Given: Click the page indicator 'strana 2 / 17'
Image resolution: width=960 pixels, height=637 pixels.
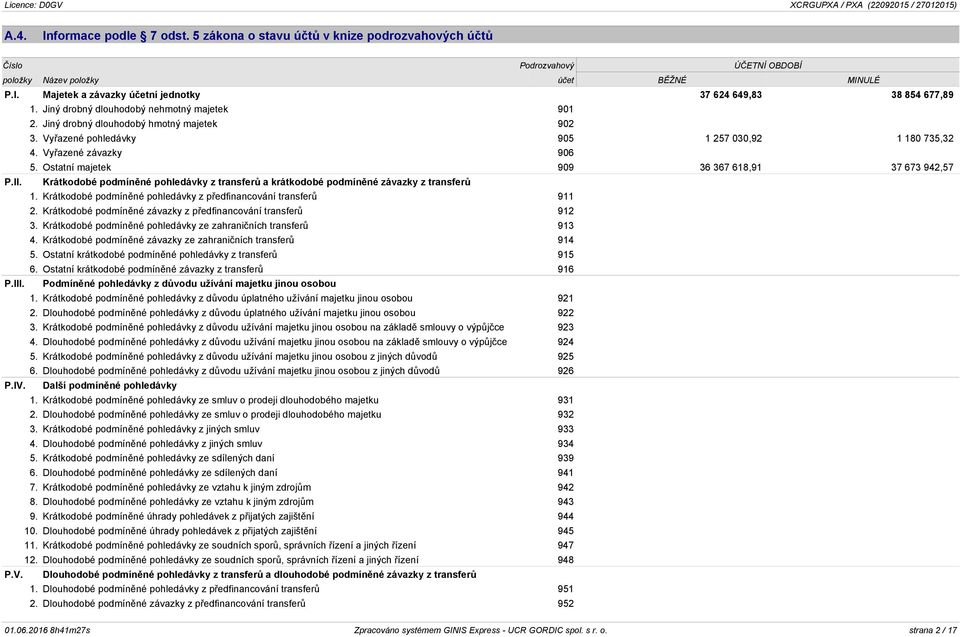Looking at the screenshot, I should [932, 630].
